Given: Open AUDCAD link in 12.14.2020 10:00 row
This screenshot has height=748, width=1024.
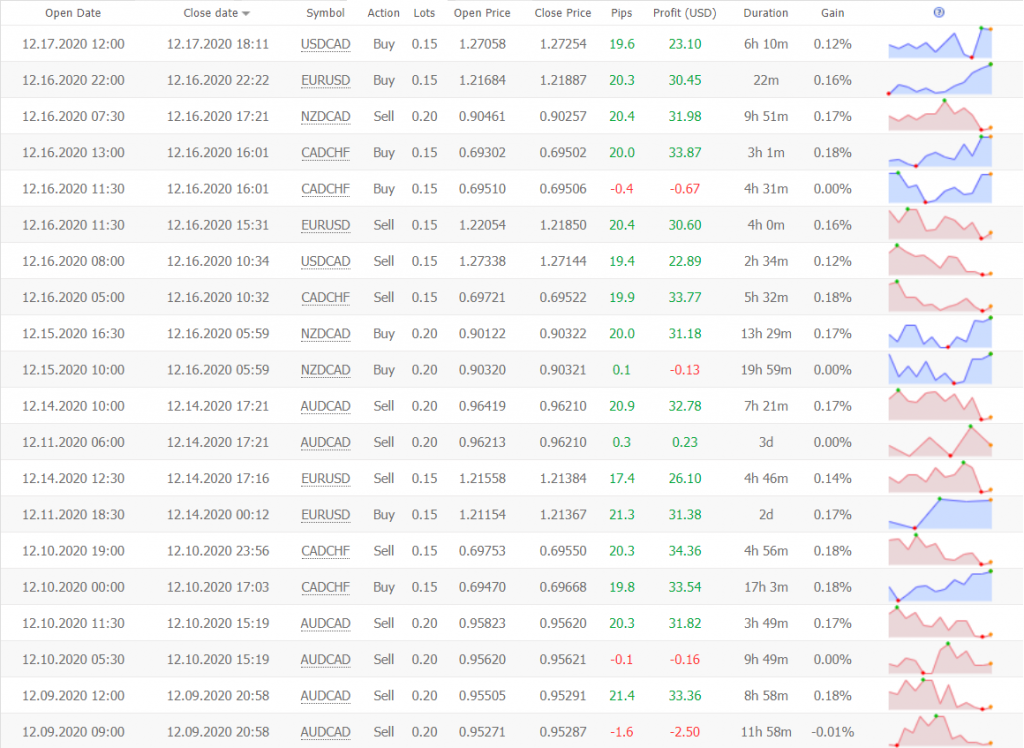Looking at the screenshot, I should (x=325, y=406).
